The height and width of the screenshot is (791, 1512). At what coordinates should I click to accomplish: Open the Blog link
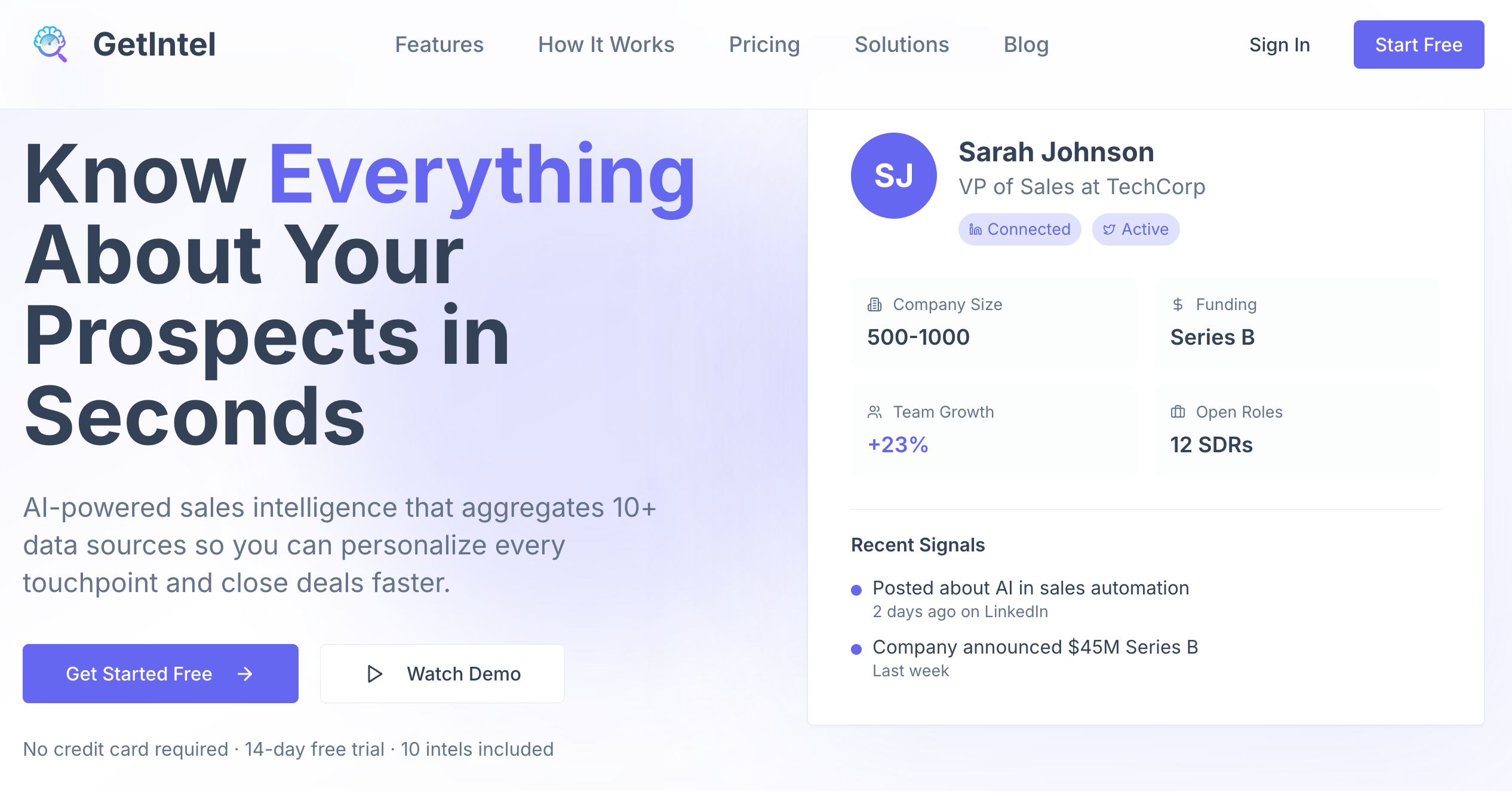coord(1025,45)
